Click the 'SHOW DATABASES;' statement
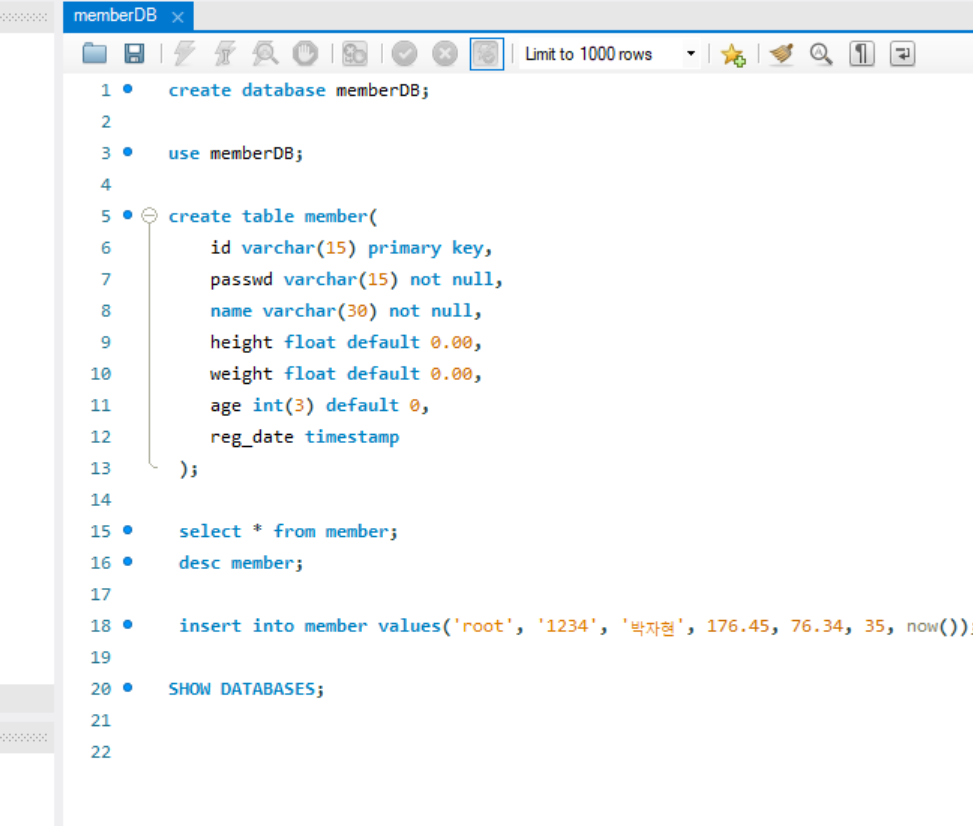This screenshot has width=973, height=826. click(246, 689)
